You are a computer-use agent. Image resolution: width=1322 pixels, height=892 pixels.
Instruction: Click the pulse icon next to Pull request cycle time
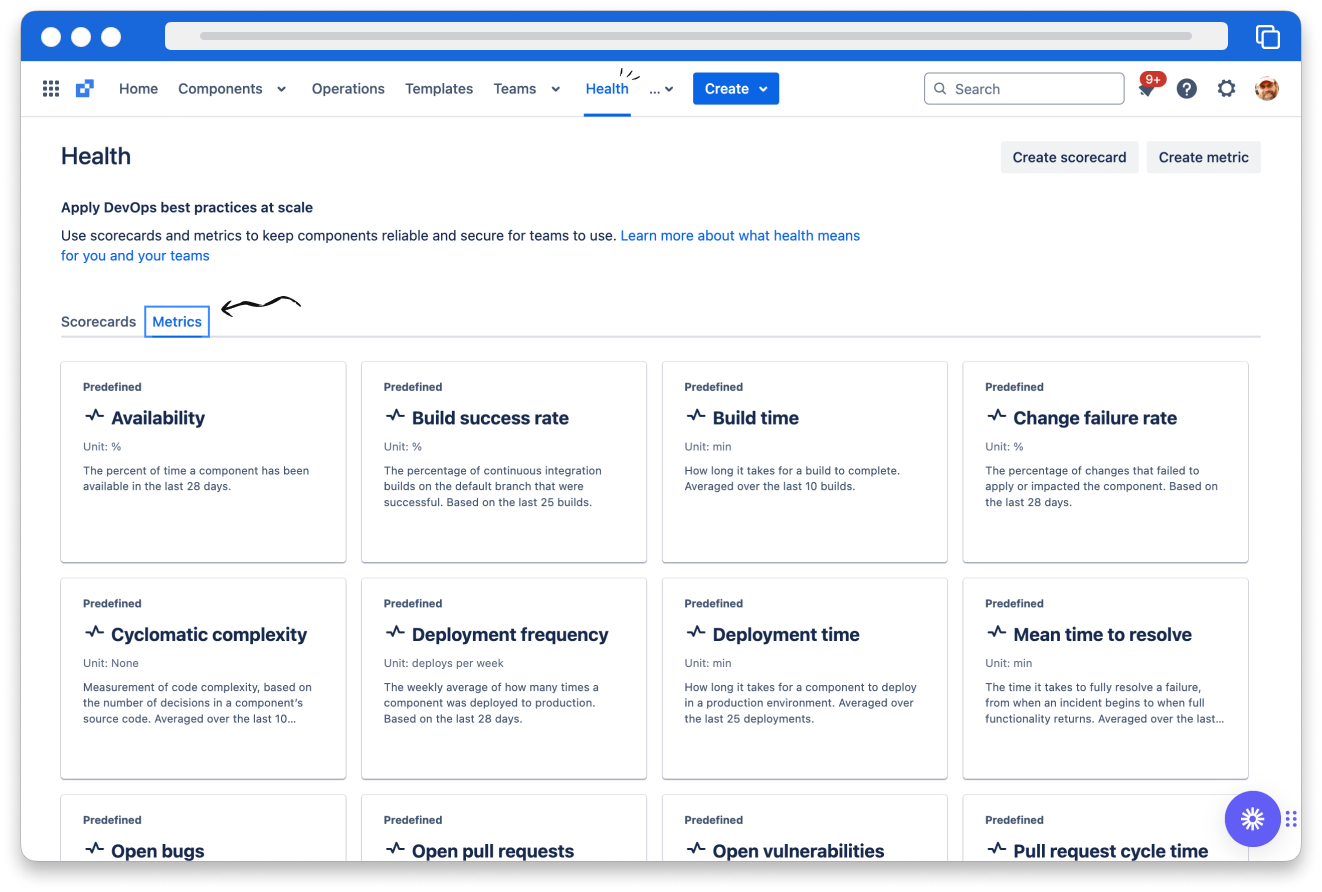(x=996, y=849)
